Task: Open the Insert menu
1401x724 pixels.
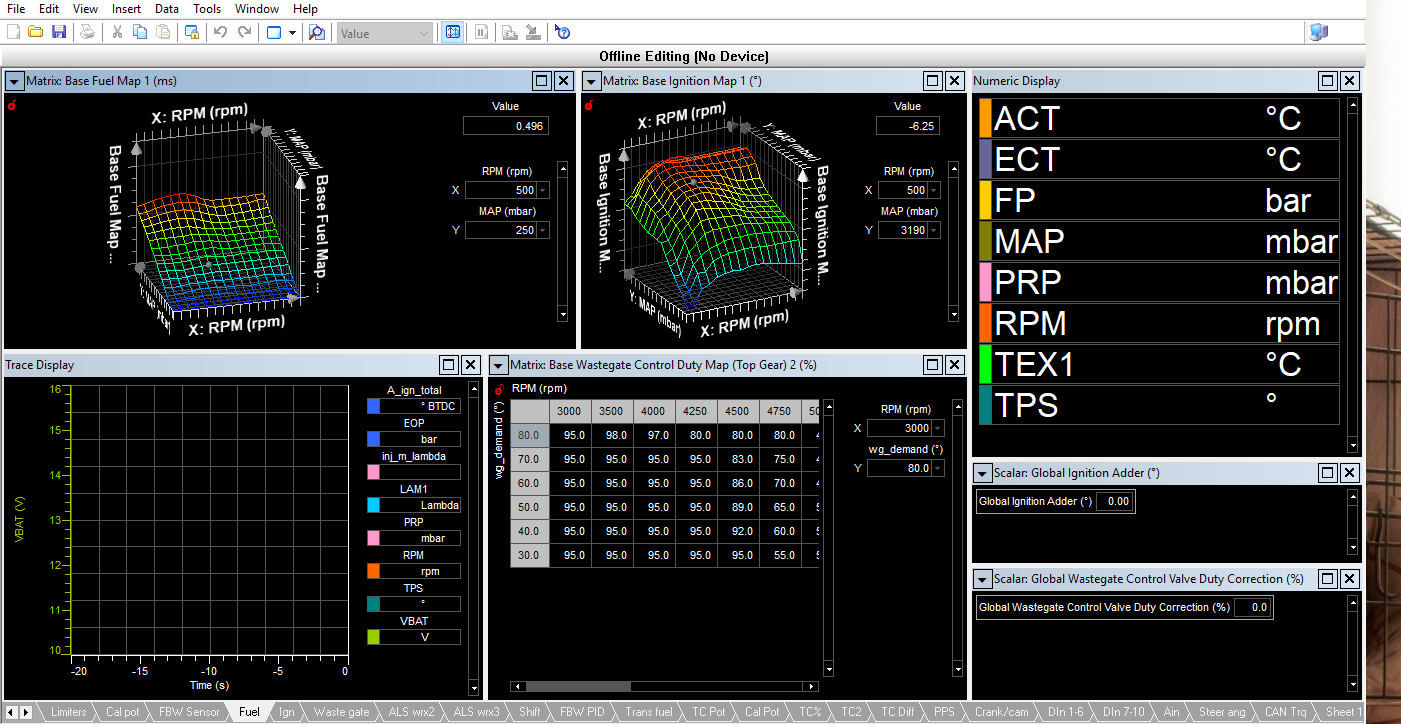Action: coord(126,8)
